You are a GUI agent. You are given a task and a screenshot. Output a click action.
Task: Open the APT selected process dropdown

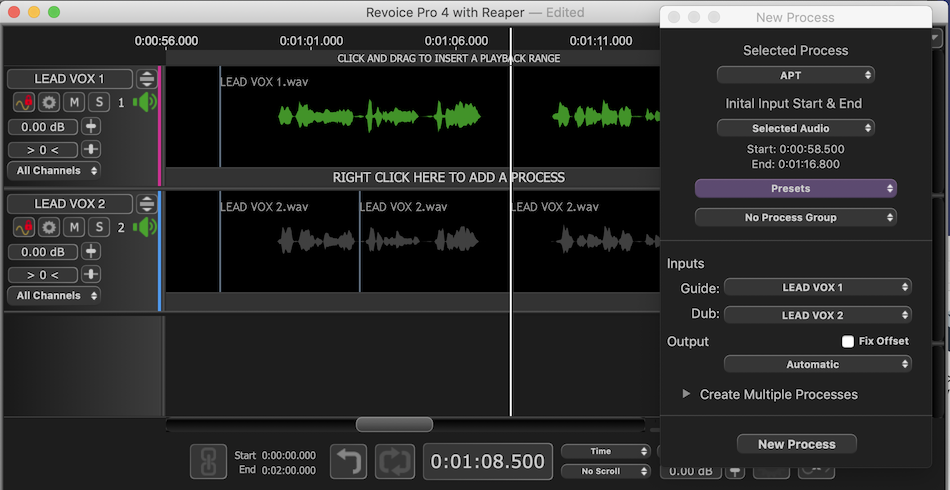pyautogui.click(x=795, y=75)
